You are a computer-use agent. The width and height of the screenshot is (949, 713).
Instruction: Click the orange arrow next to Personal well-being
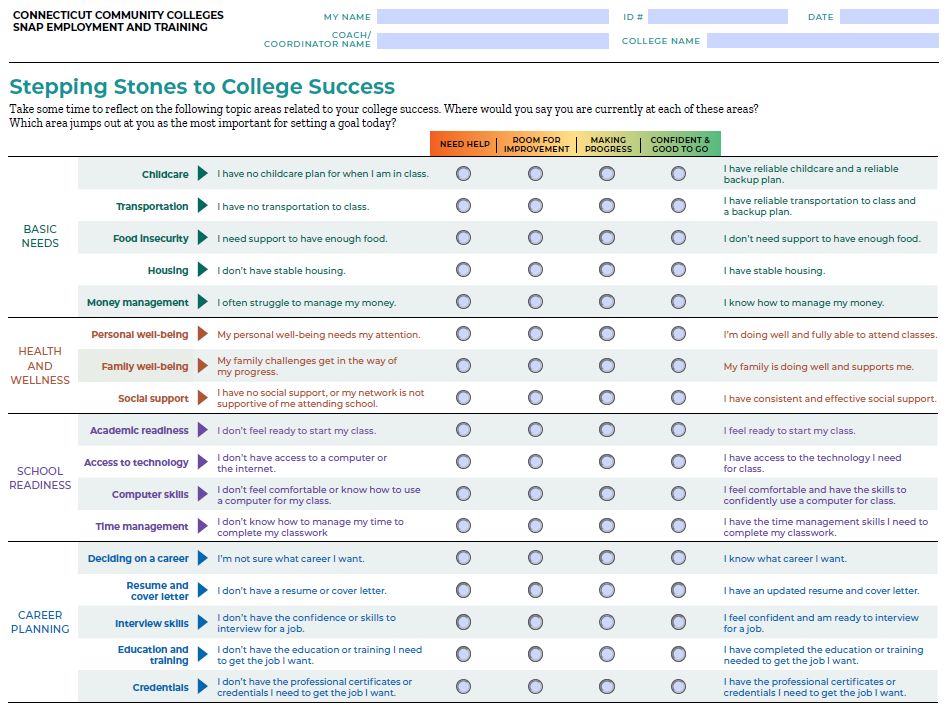pos(203,334)
